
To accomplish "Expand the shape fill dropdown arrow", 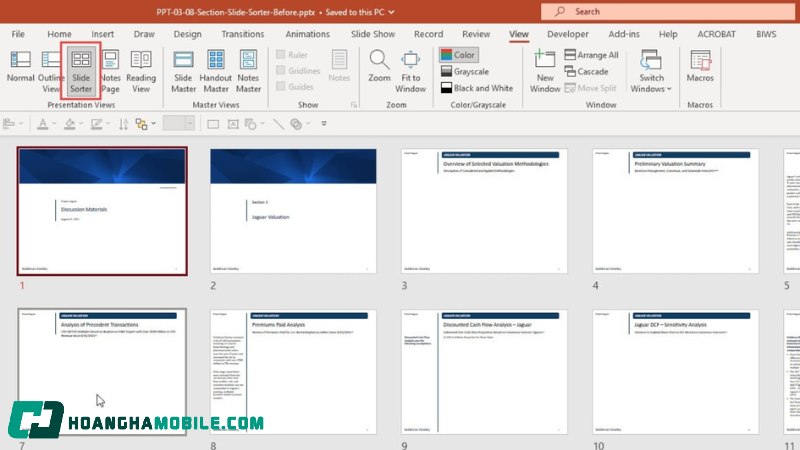I will tap(81, 123).
